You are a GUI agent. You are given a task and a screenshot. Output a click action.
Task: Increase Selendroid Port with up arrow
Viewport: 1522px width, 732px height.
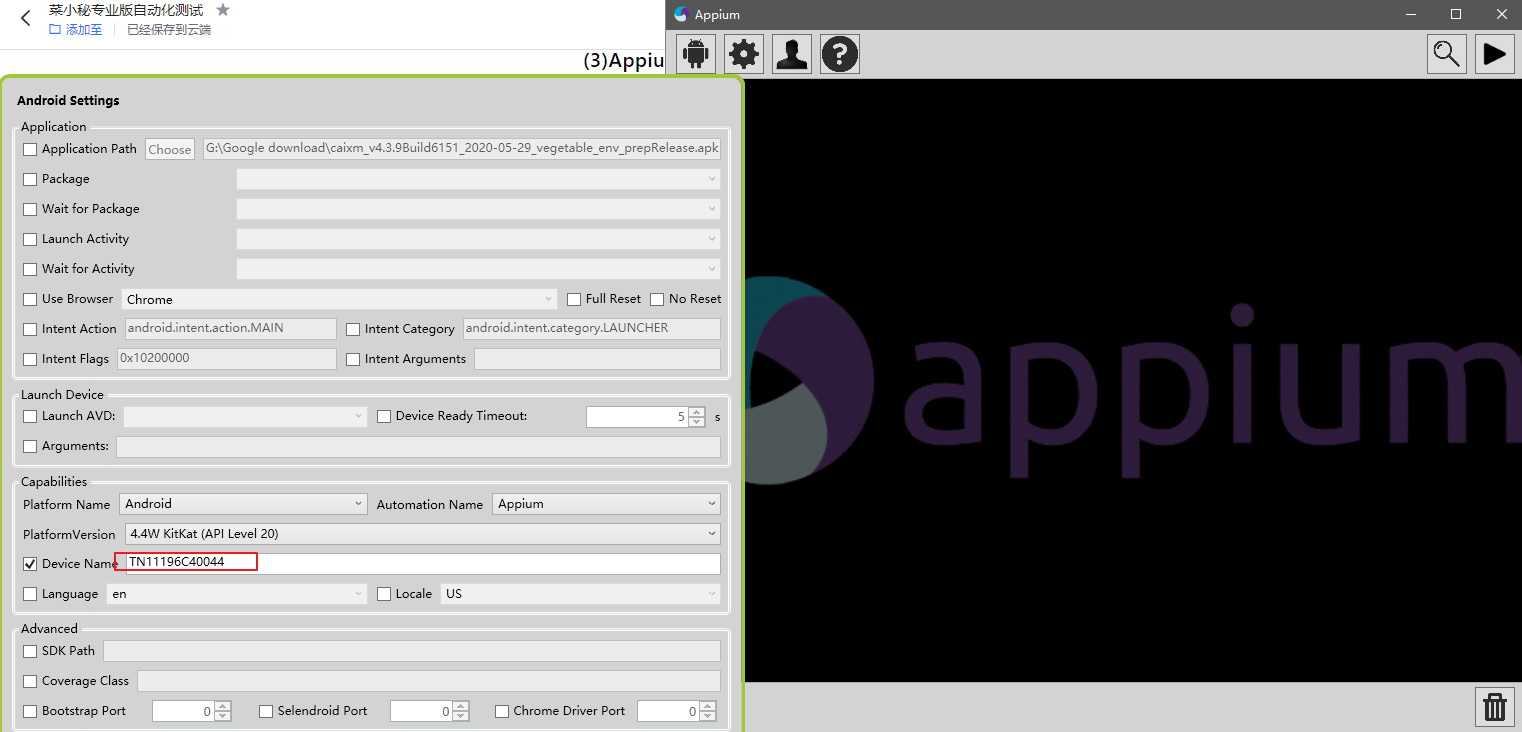[x=461, y=706]
